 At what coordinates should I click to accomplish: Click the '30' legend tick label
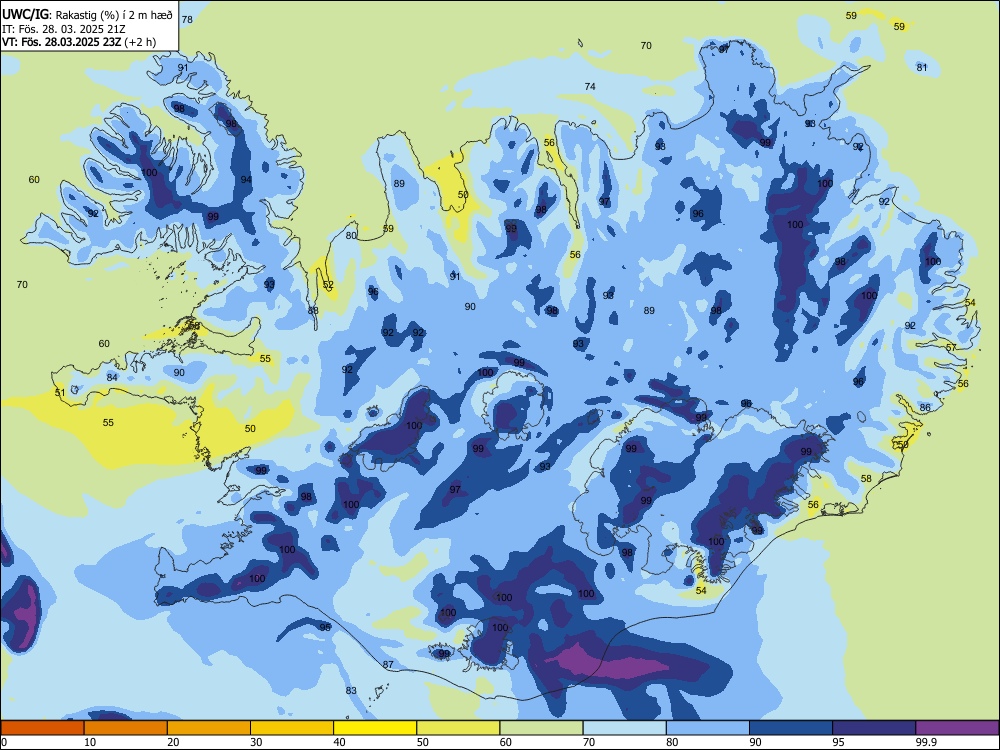256,742
